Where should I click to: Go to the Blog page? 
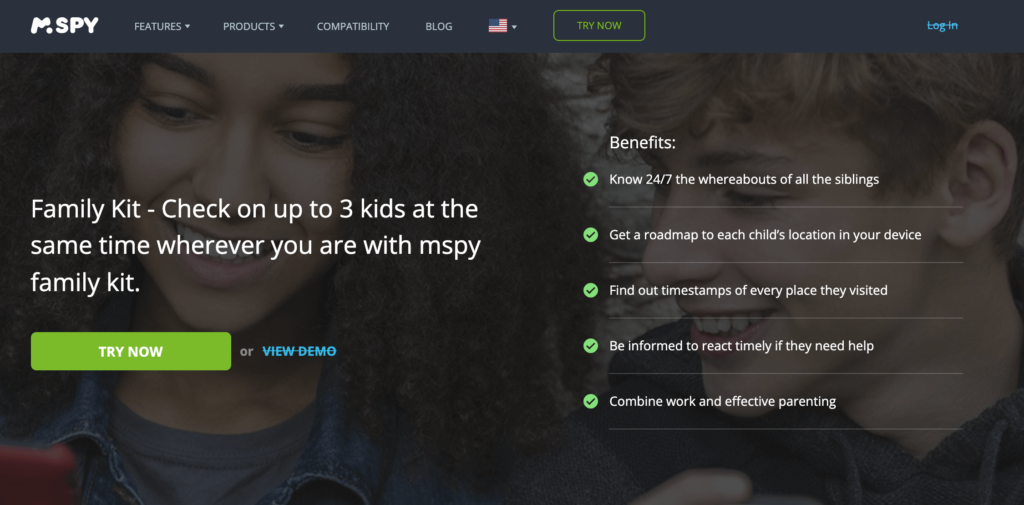pos(439,27)
